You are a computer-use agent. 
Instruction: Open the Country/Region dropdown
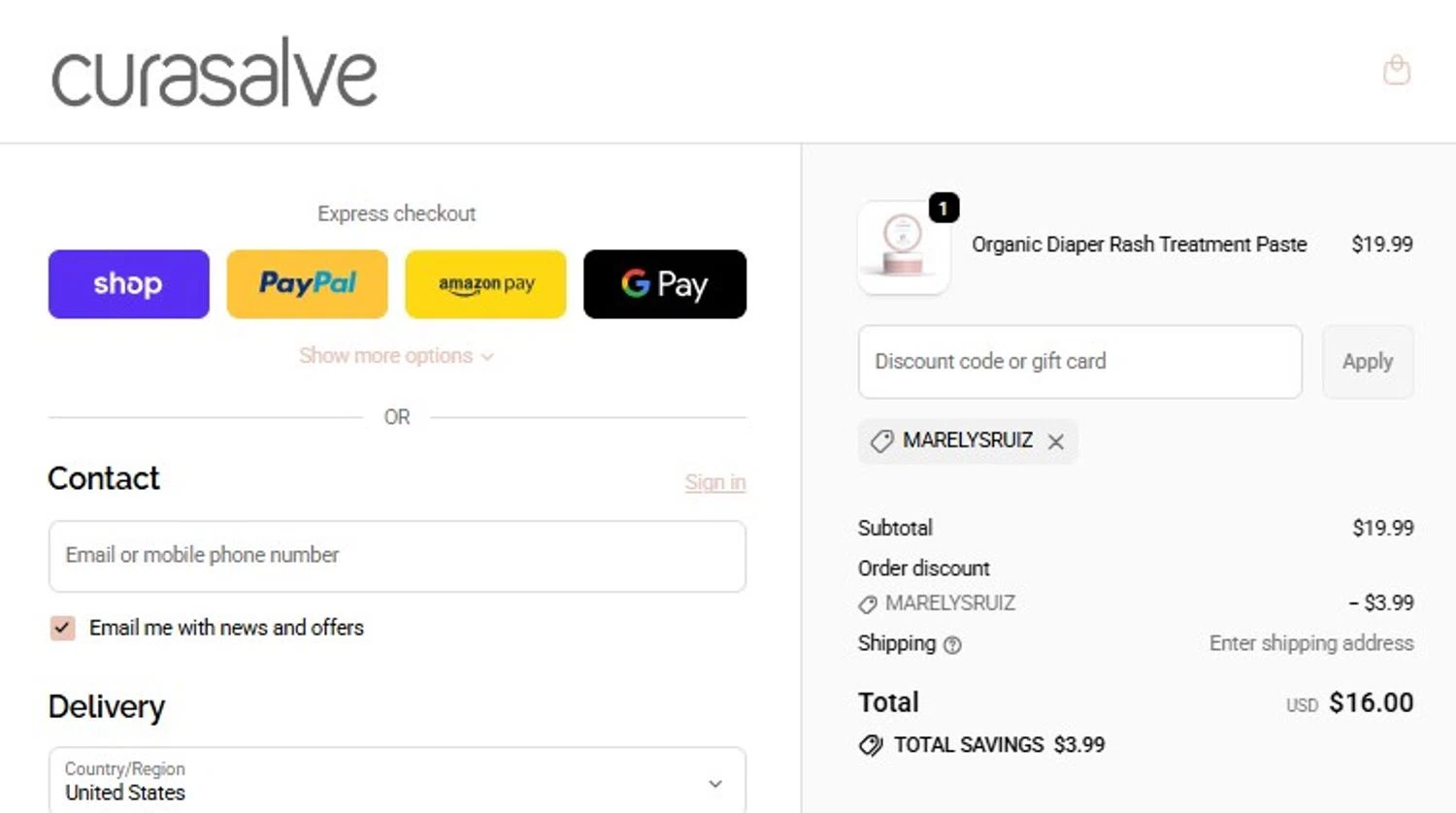[397, 780]
